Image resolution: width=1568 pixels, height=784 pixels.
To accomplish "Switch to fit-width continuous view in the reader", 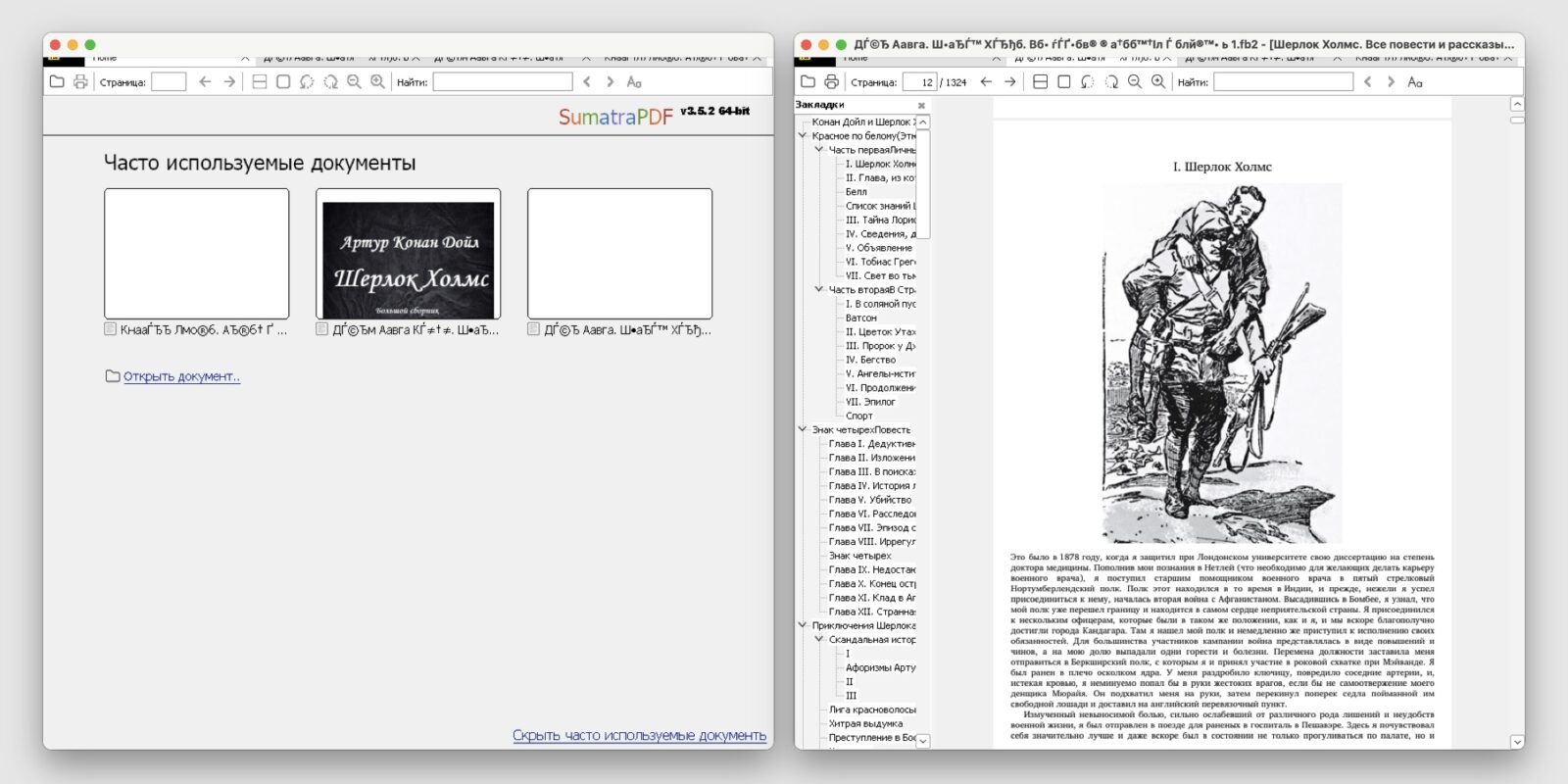I will click(1041, 82).
